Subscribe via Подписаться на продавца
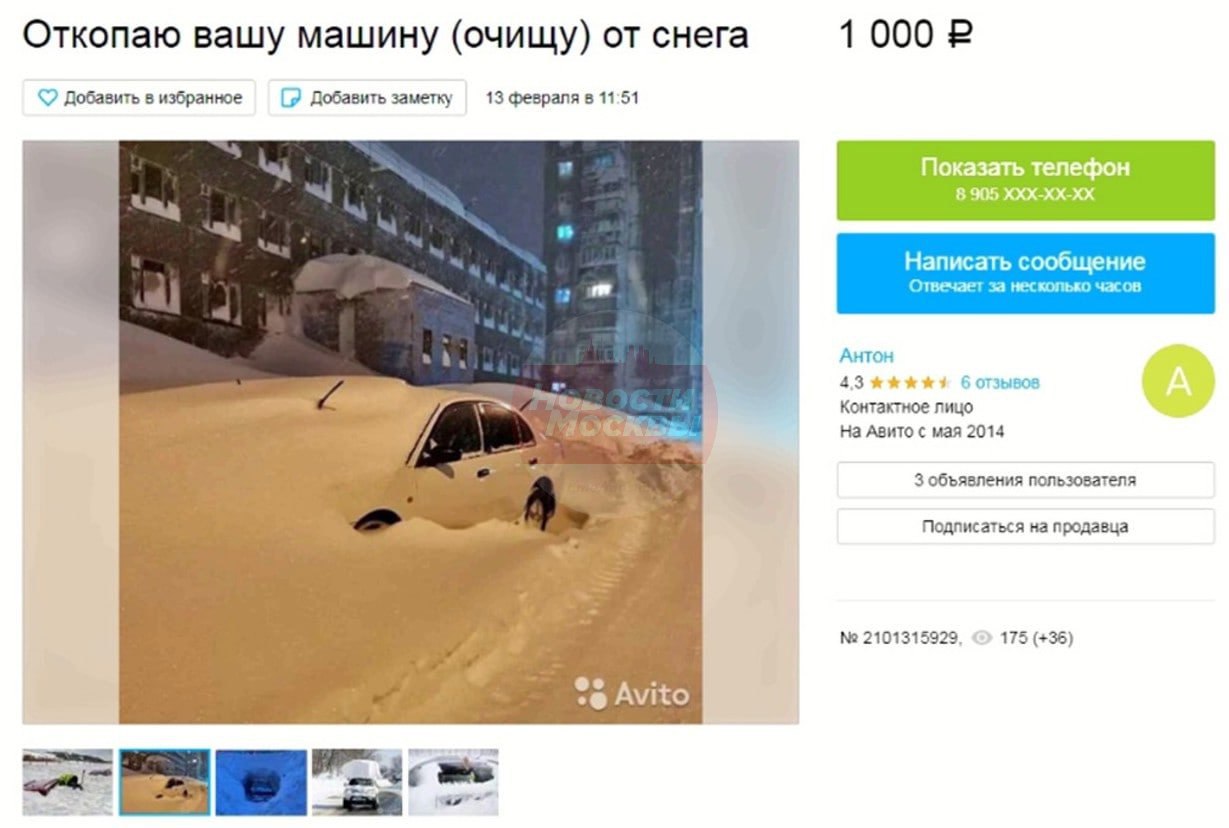The height and width of the screenshot is (828, 1229). [1025, 526]
